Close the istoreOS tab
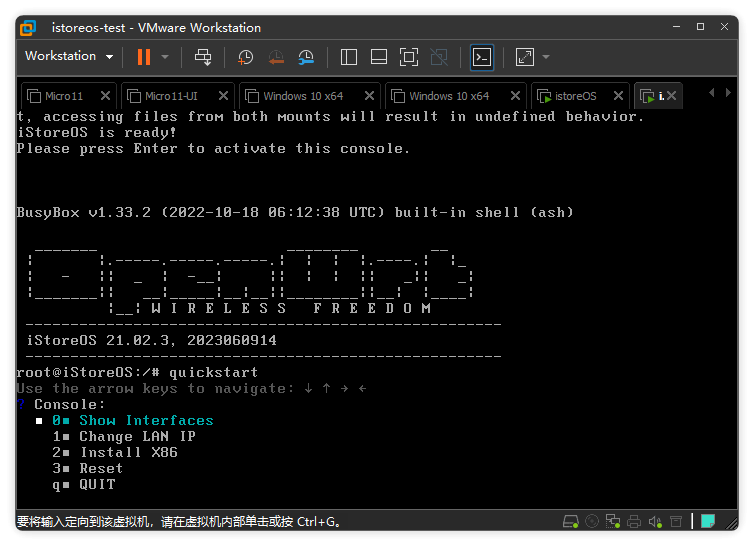The width and height of the screenshot is (754, 546). pyautogui.click(x=618, y=96)
